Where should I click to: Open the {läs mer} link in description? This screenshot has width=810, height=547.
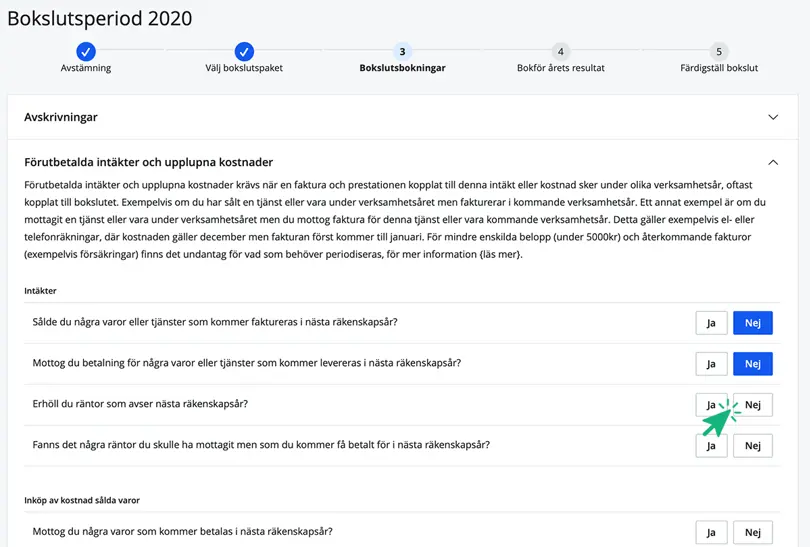point(500,254)
